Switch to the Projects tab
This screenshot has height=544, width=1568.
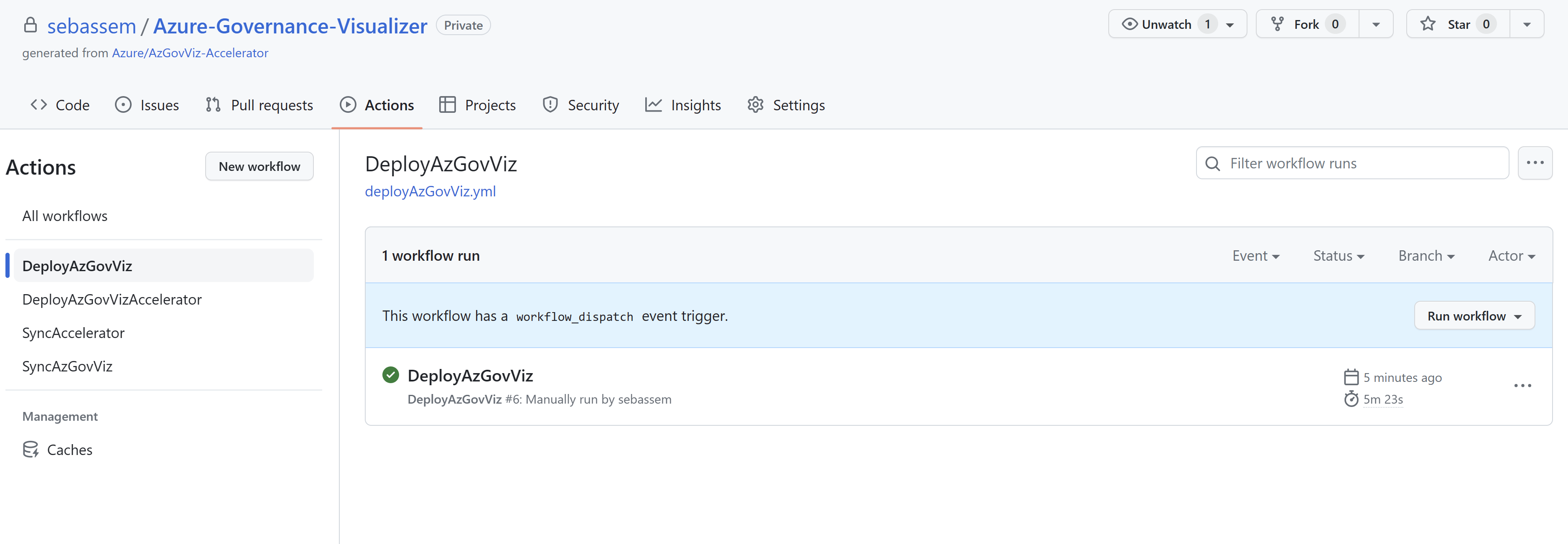pyautogui.click(x=478, y=104)
